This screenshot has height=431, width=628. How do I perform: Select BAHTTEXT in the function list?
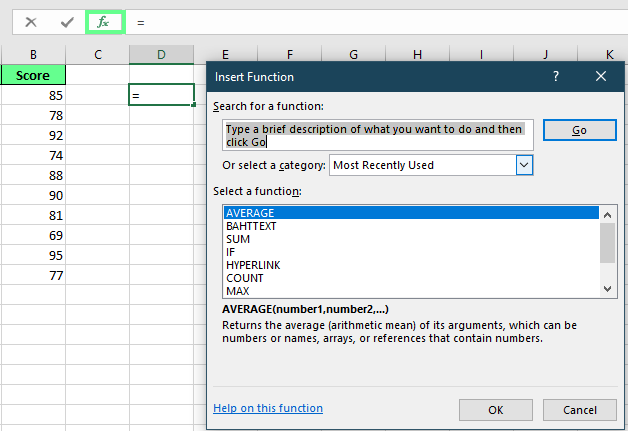click(x=254, y=226)
